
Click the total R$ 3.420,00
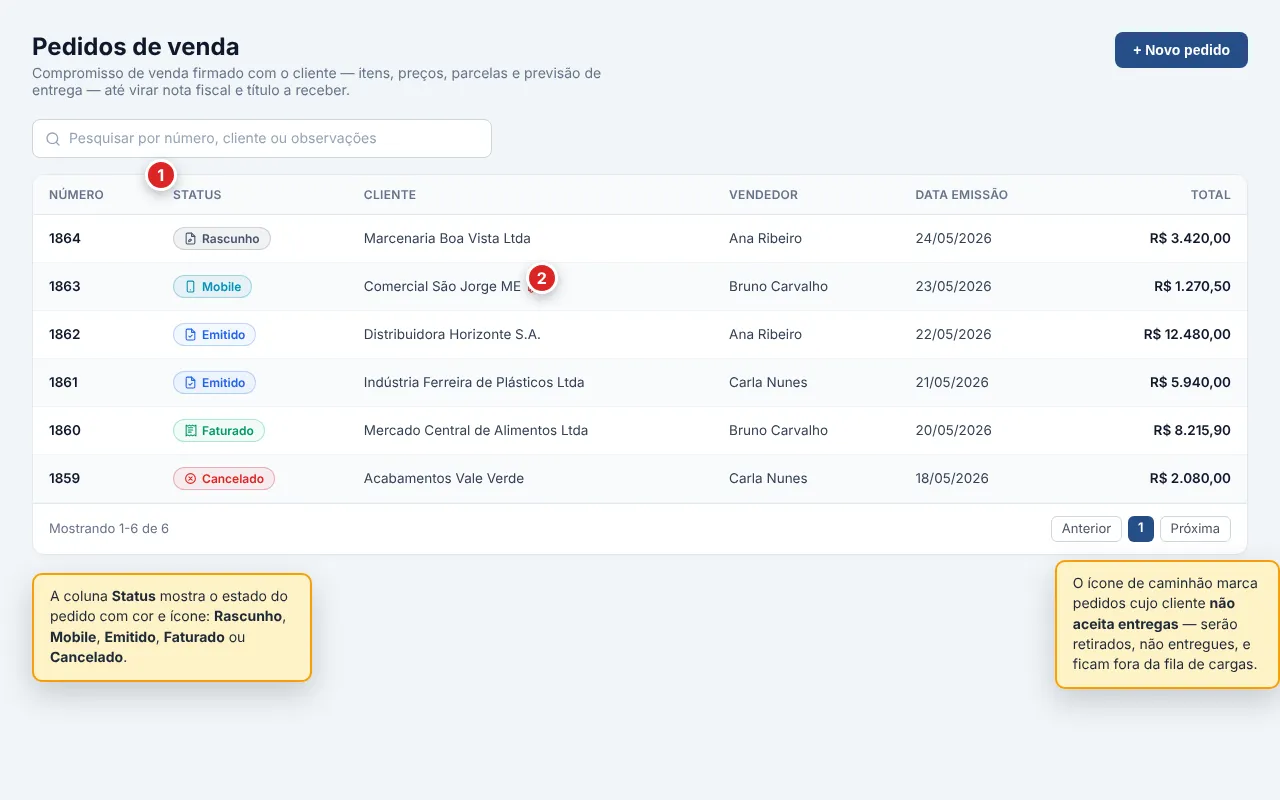tap(1190, 239)
